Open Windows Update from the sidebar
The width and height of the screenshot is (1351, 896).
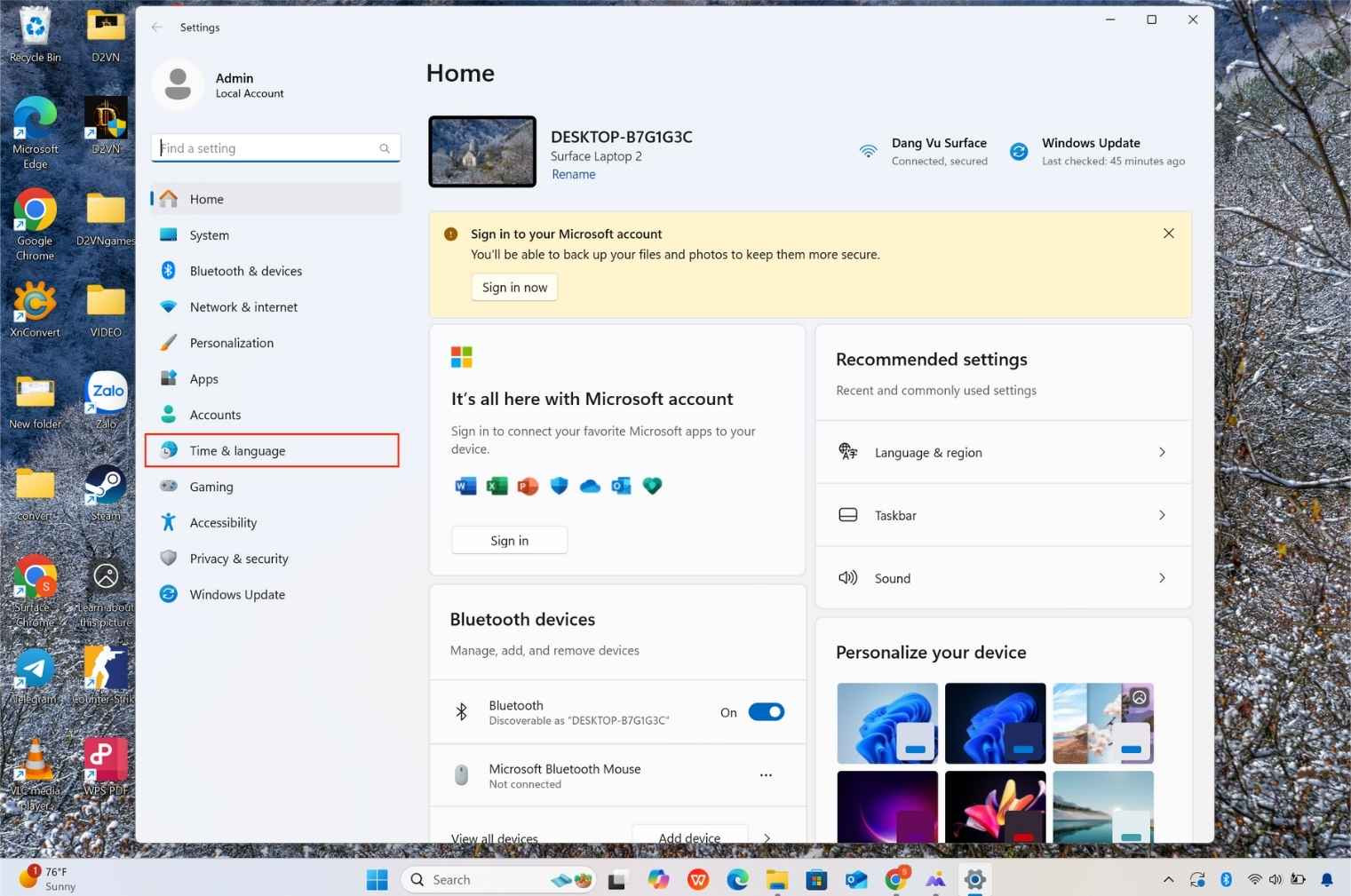(x=237, y=594)
